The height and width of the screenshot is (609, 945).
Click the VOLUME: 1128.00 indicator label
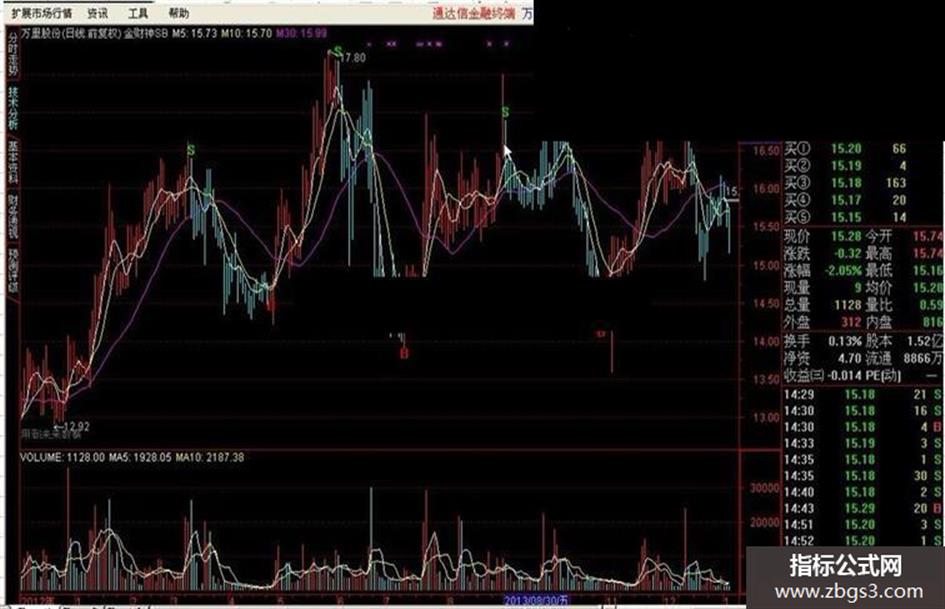pos(63,458)
